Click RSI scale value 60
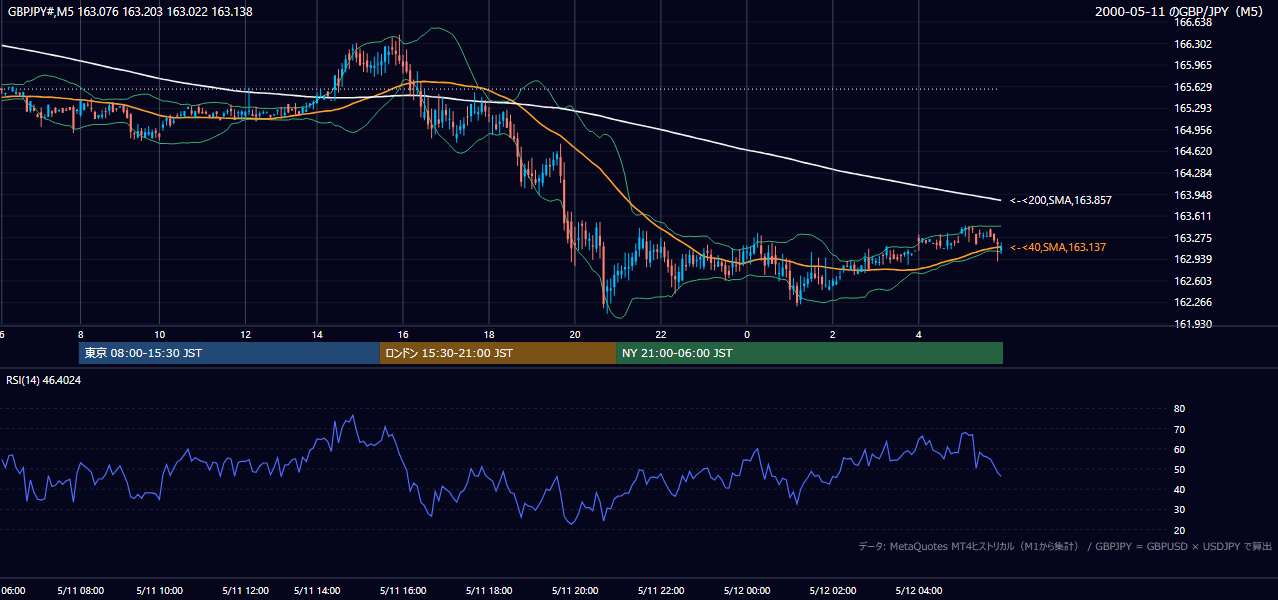 point(1179,449)
